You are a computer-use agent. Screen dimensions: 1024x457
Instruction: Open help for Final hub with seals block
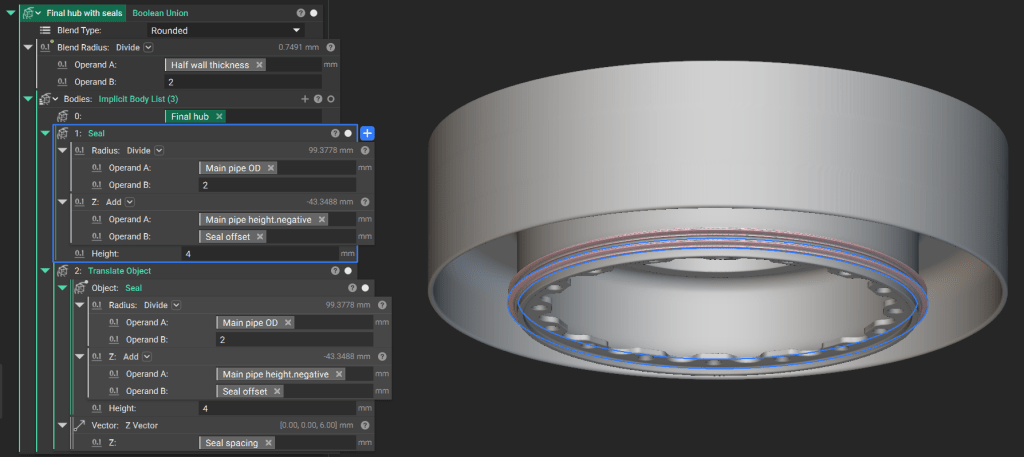coord(301,13)
